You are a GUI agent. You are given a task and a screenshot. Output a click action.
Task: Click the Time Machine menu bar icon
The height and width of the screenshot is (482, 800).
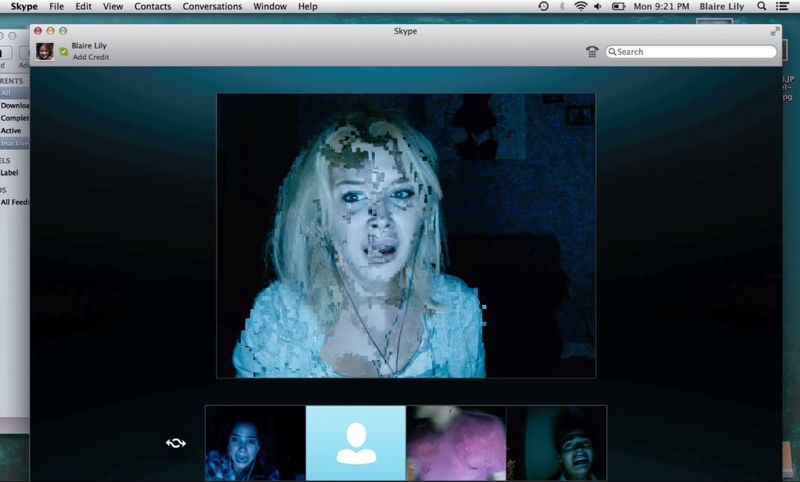pyautogui.click(x=543, y=7)
